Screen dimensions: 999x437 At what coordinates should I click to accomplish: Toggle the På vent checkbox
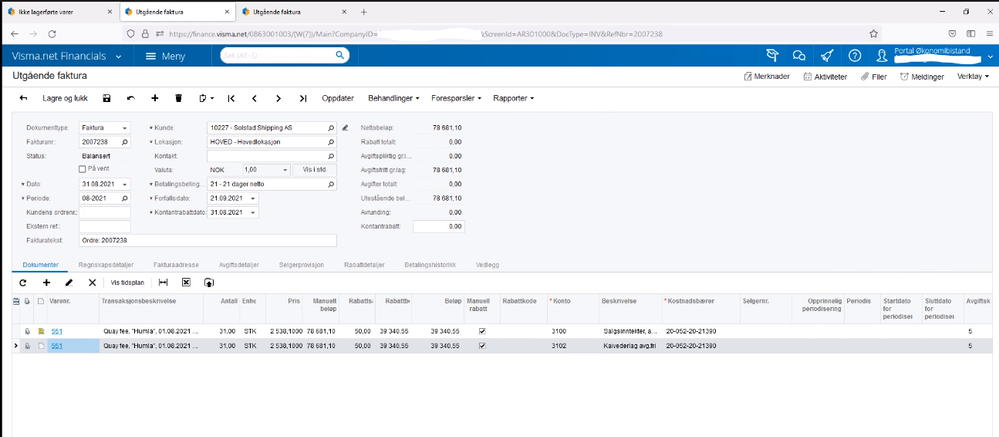click(82, 169)
